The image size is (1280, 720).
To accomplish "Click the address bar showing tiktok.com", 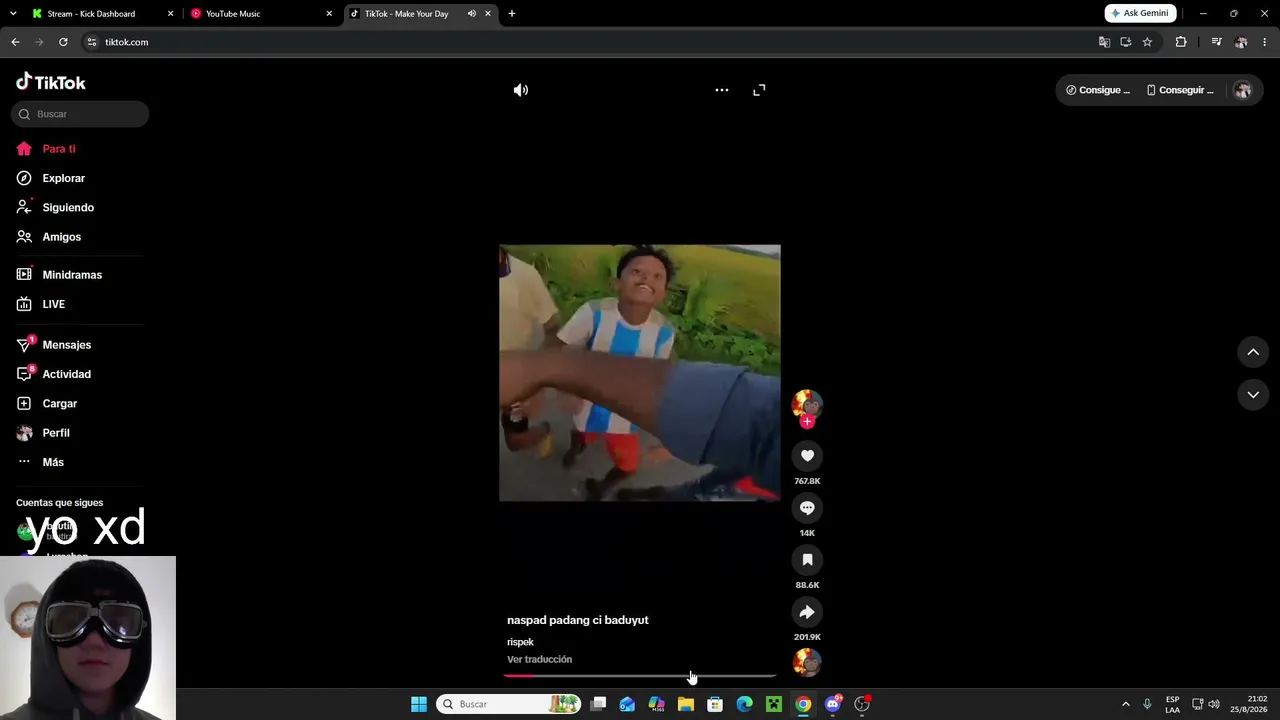I will (x=590, y=42).
